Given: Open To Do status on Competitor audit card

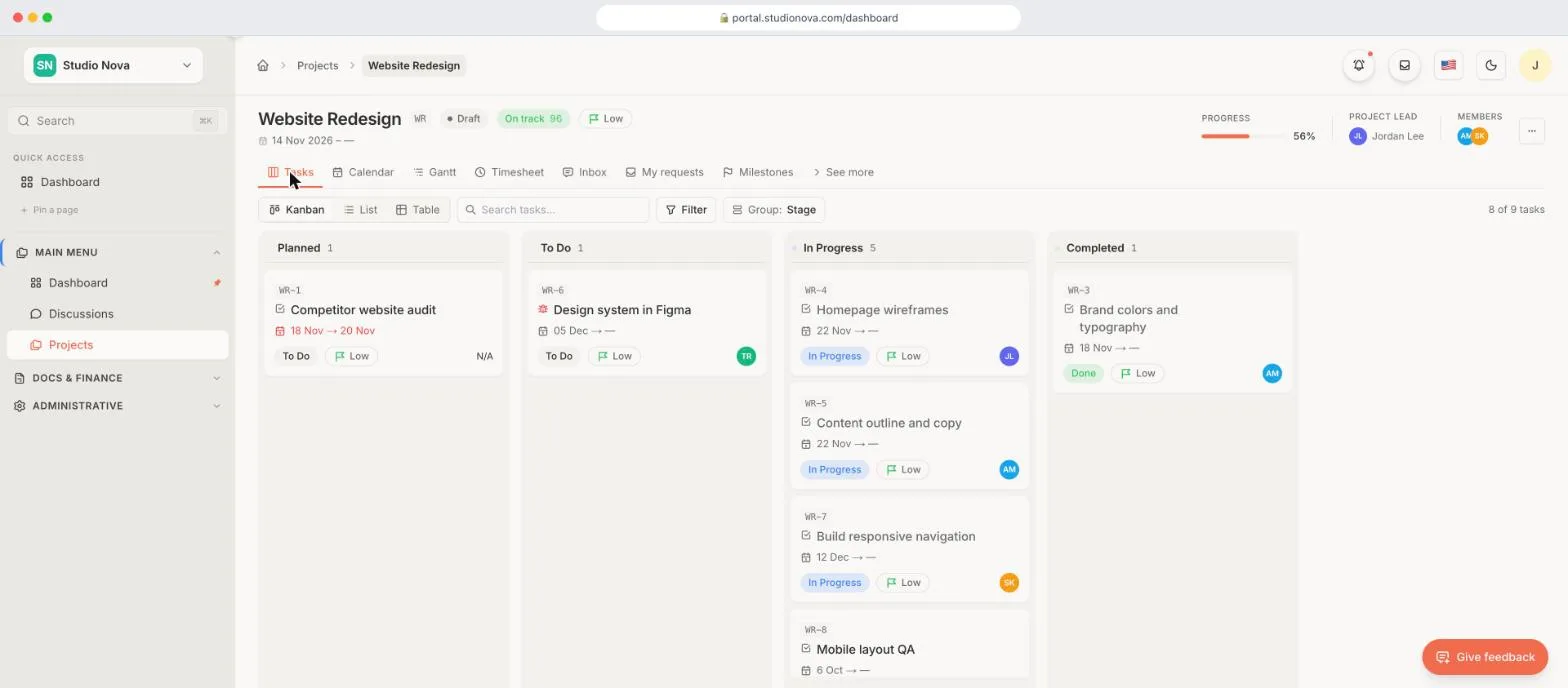Looking at the screenshot, I should point(296,356).
